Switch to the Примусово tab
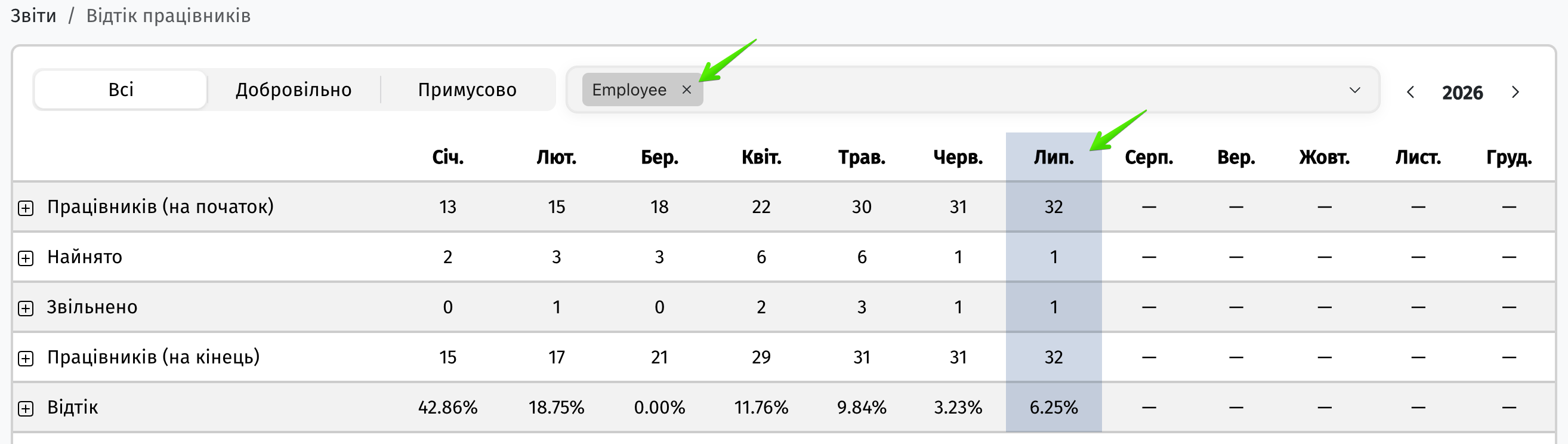This screenshot has height=444, width=1568. click(x=467, y=90)
